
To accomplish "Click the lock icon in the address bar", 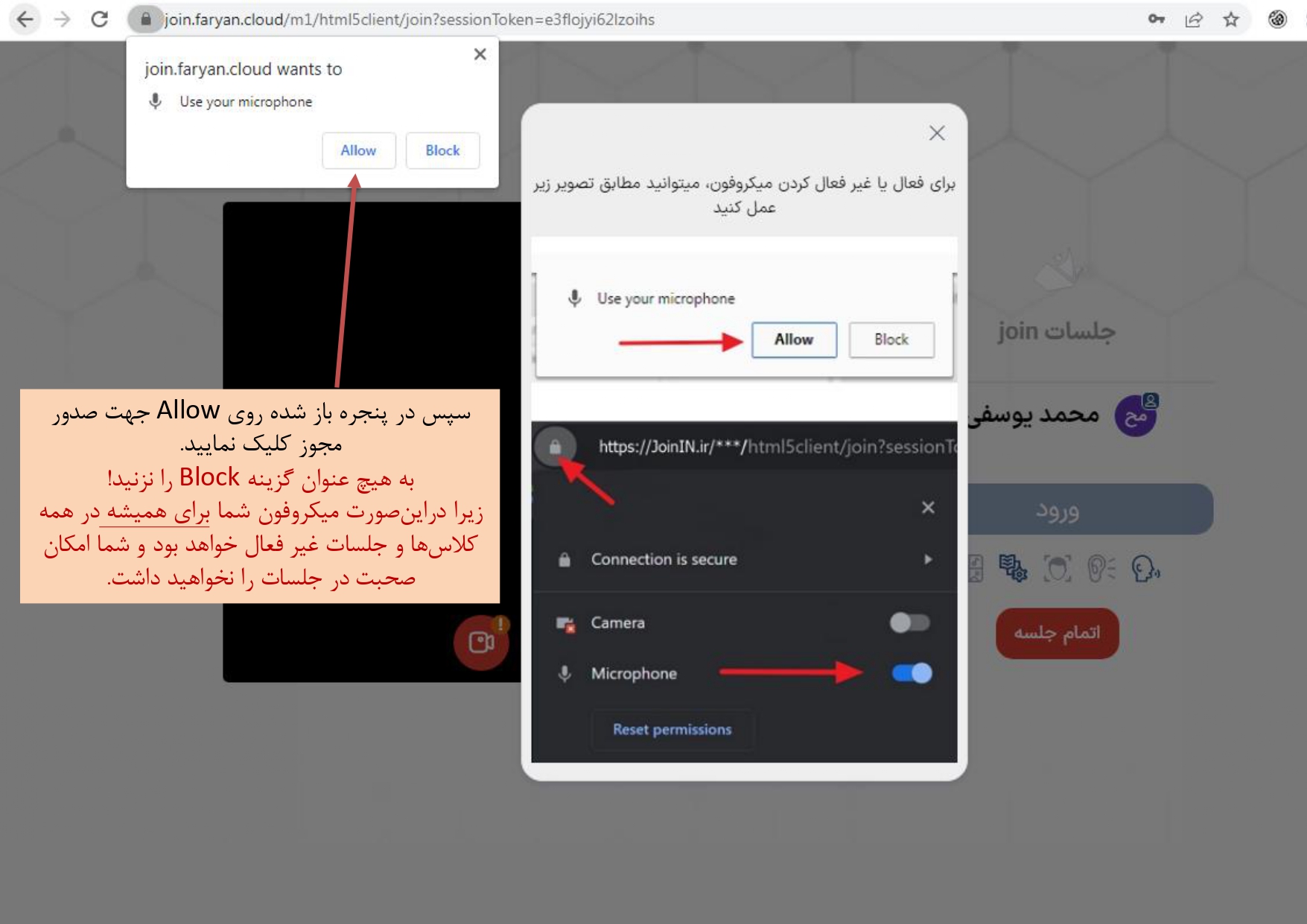I will [146, 19].
